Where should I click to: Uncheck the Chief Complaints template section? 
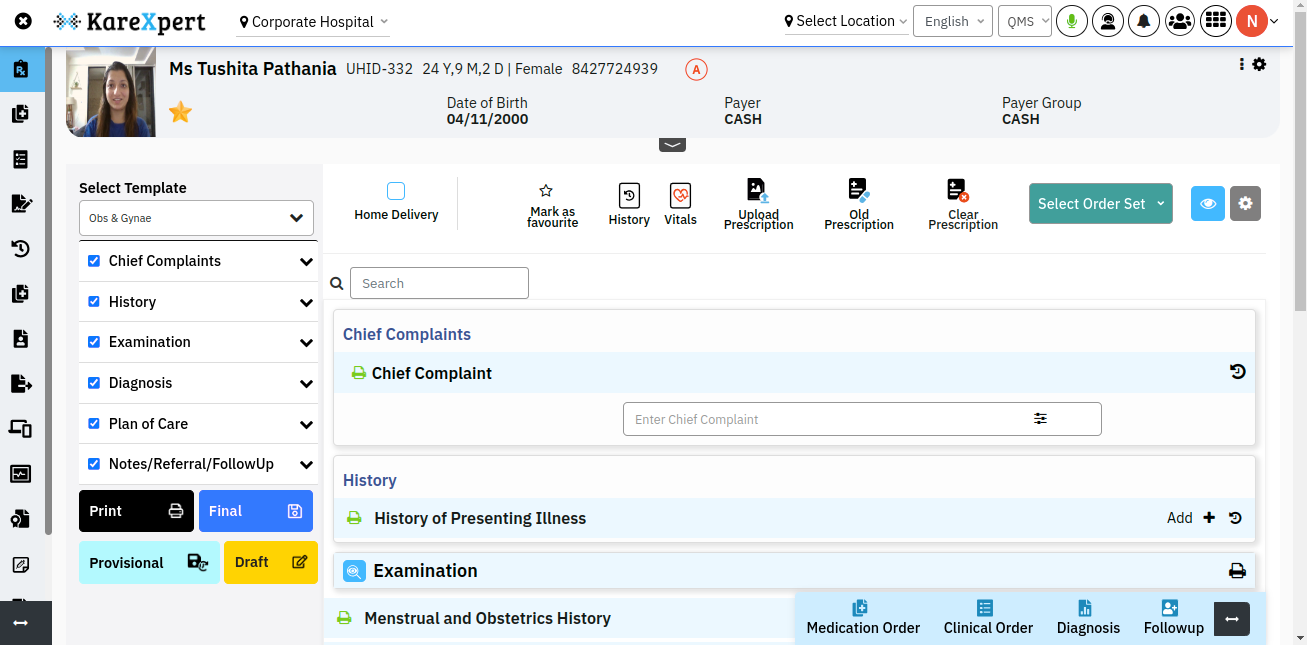coord(92,260)
